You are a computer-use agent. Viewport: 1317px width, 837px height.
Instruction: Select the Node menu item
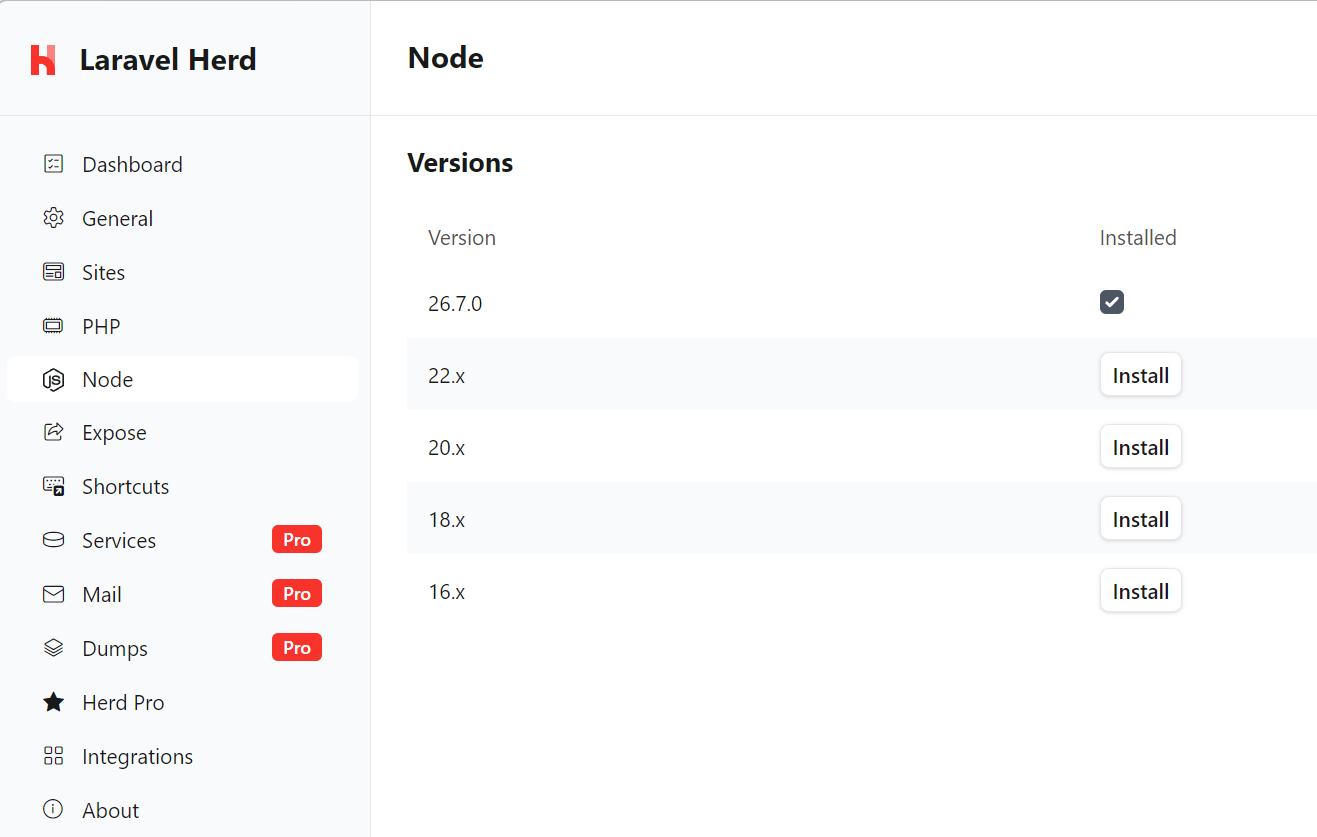tap(182, 379)
